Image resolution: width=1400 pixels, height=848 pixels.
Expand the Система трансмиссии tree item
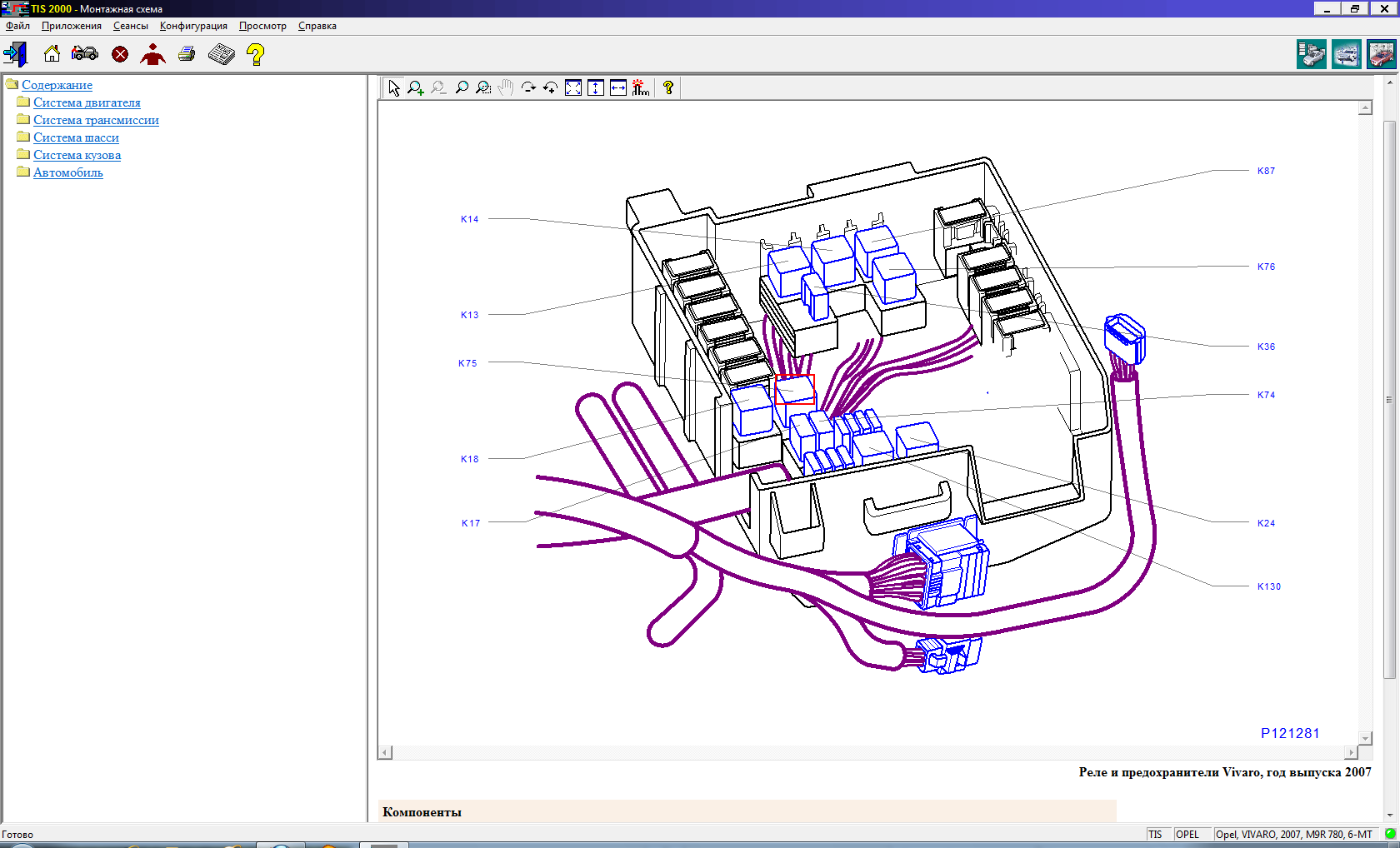(x=96, y=120)
